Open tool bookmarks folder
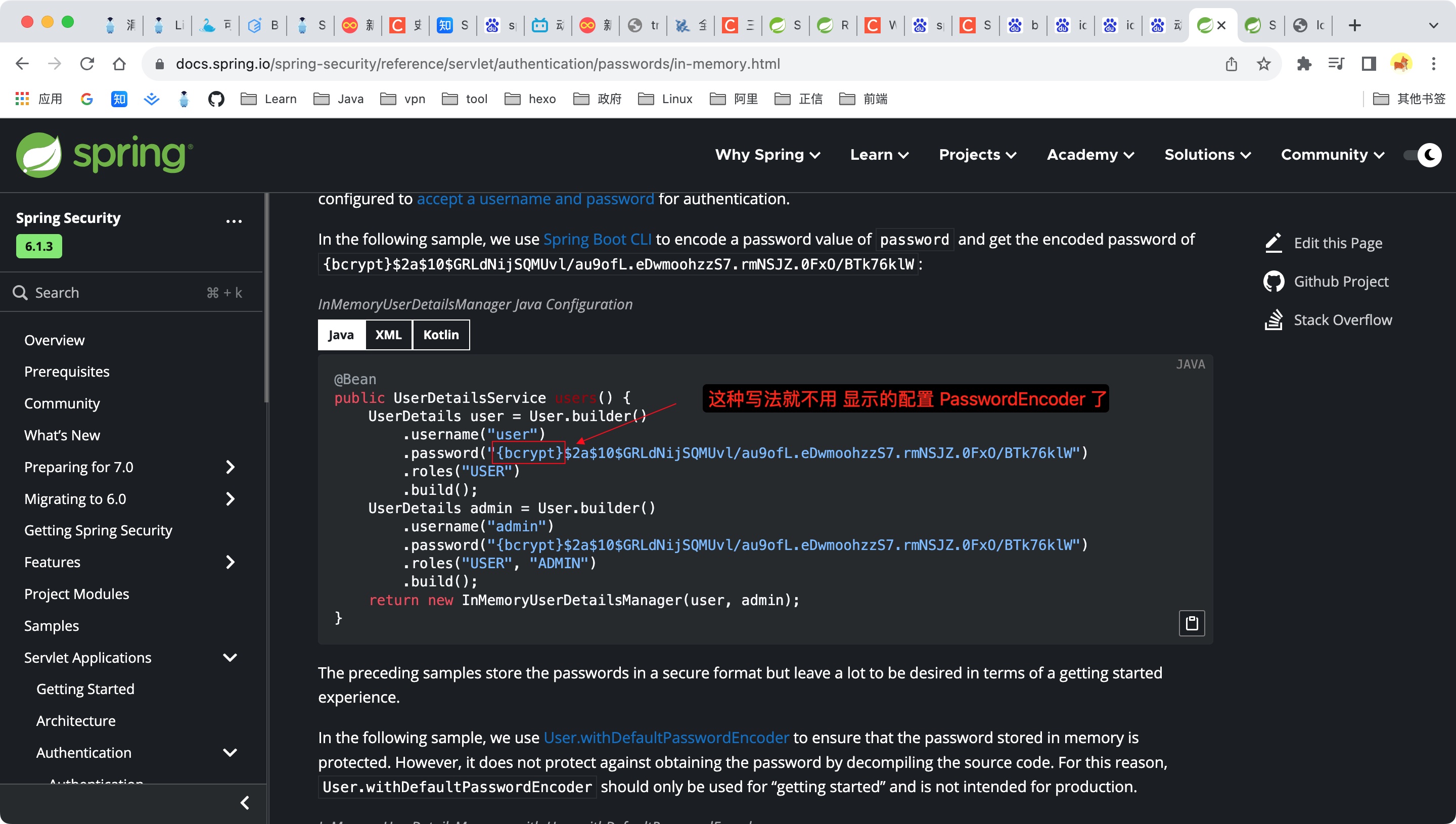The width and height of the screenshot is (1456, 824). click(465, 99)
